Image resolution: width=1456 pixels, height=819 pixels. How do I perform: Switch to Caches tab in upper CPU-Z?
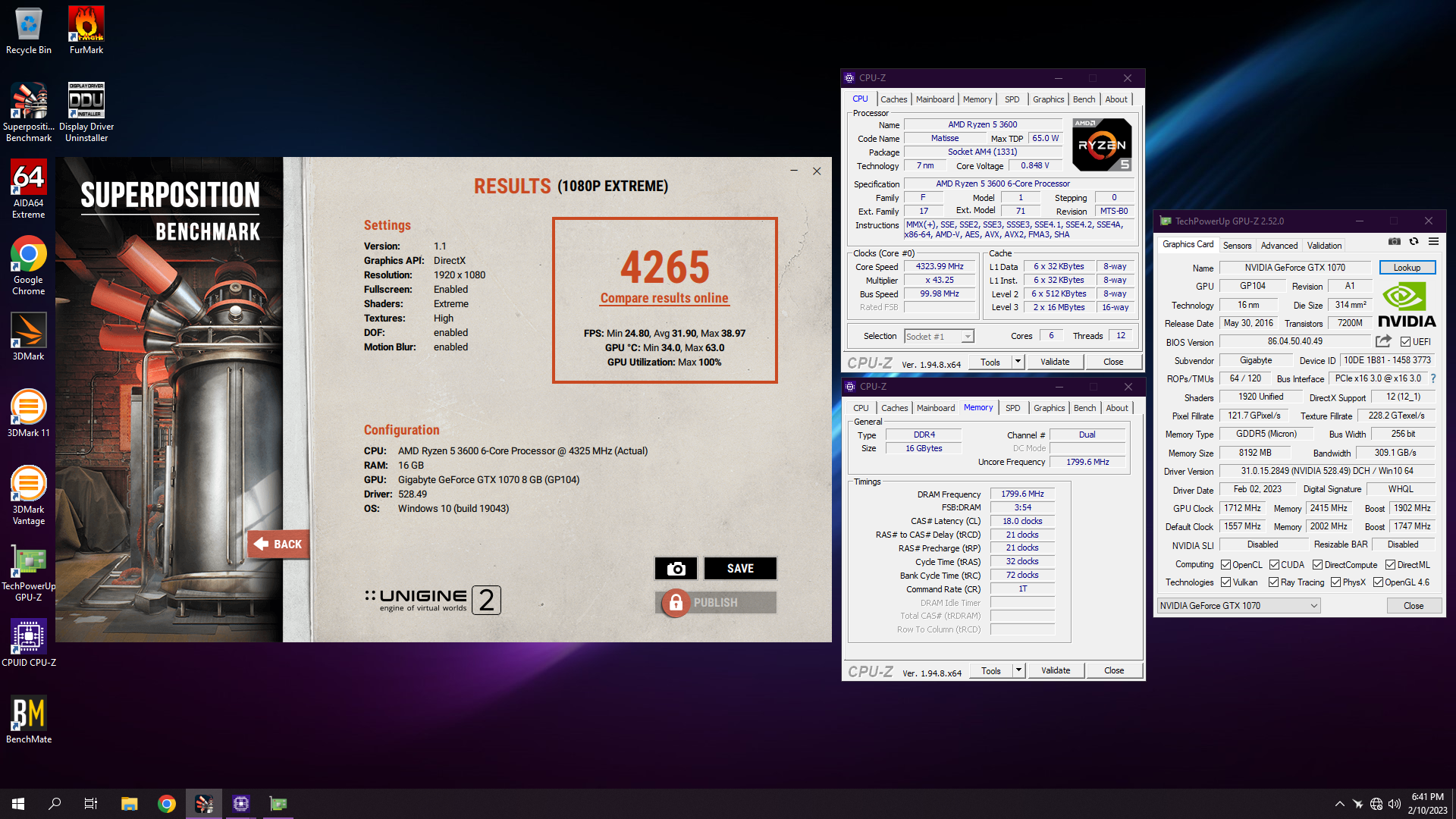[x=893, y=99]
